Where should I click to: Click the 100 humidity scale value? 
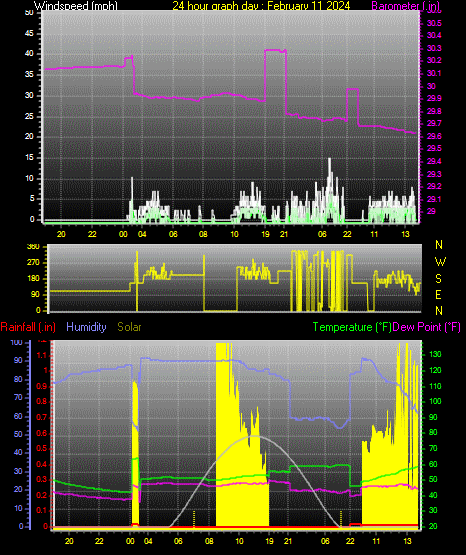tap(16, 343)
